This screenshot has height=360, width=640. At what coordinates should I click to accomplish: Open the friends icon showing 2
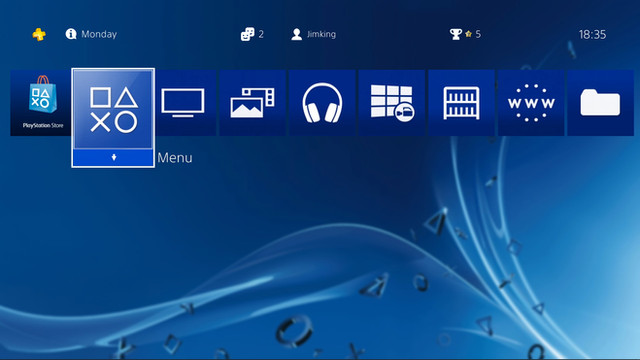247,34
